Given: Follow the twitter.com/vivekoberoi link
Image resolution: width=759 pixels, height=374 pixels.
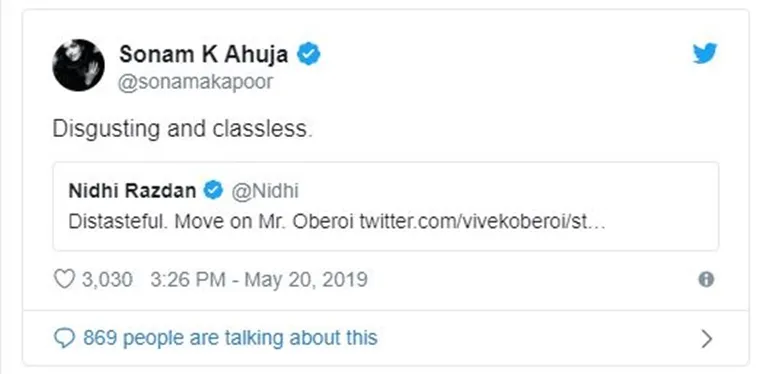Looking at the screenshot, I should [483, 222].
